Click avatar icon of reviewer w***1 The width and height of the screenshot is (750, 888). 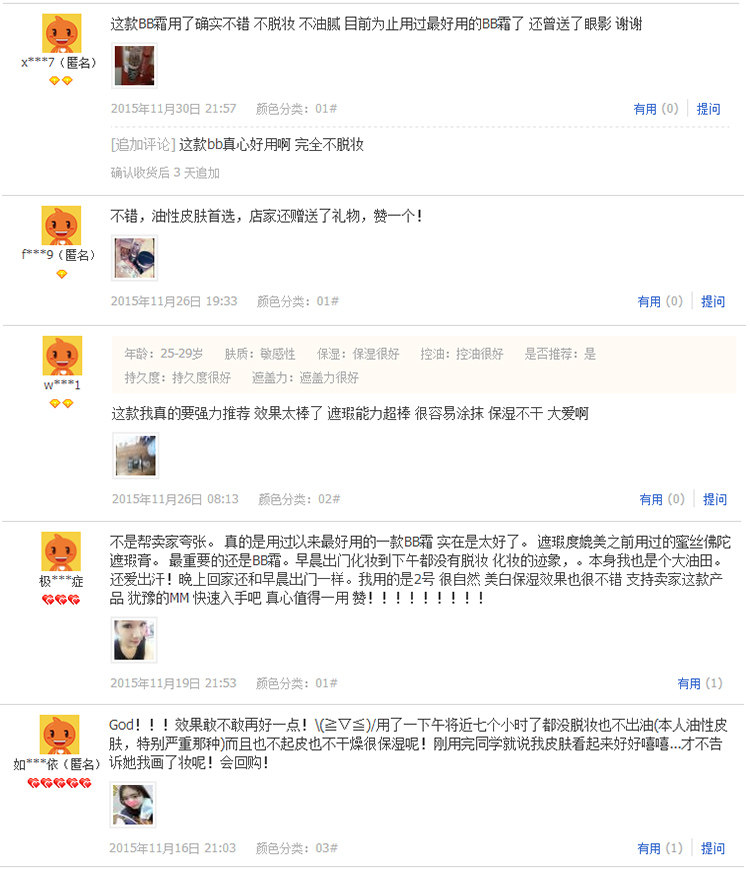point(62,356)
